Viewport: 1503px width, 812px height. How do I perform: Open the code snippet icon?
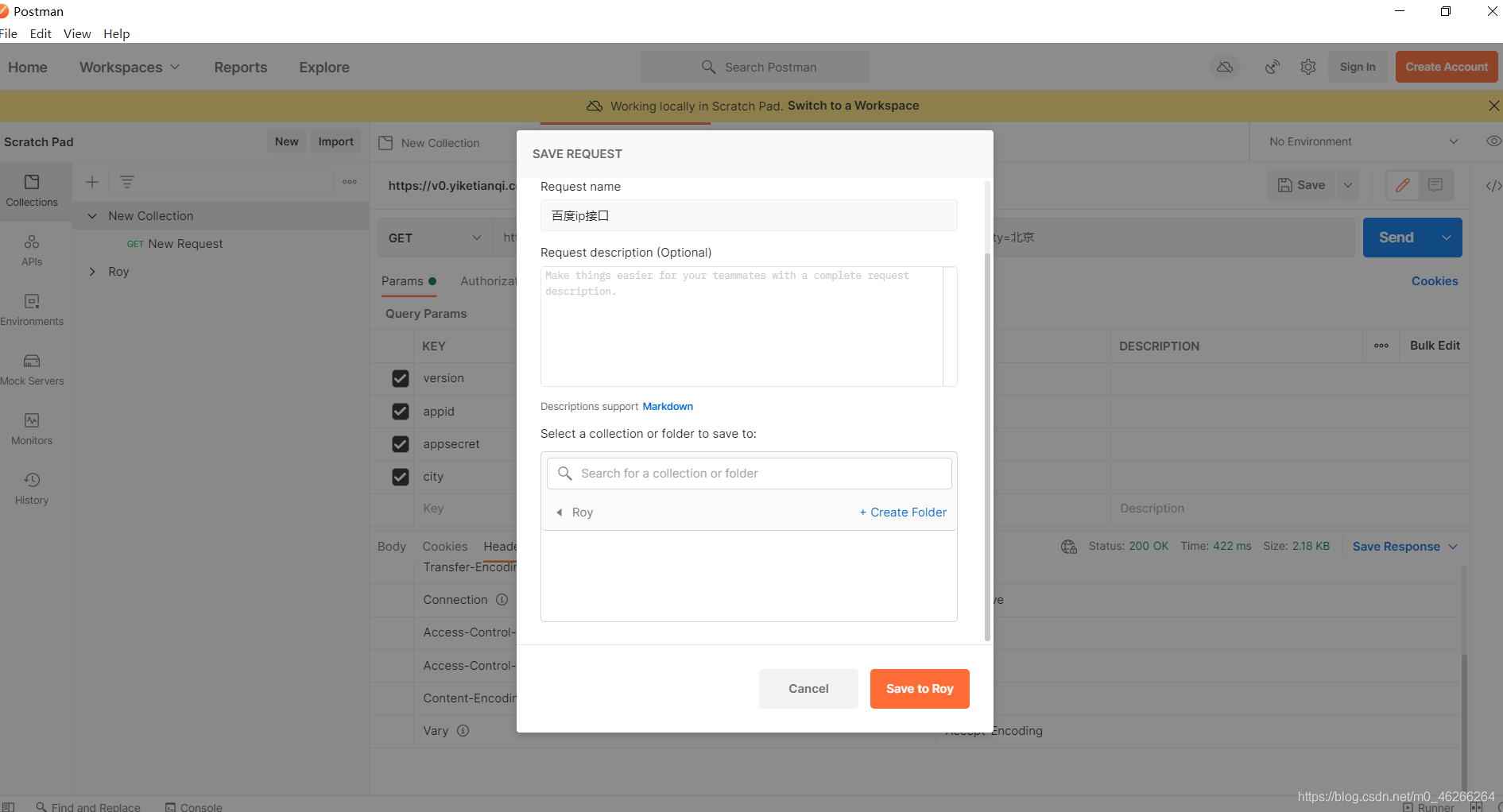click(x=1493, y=186)
